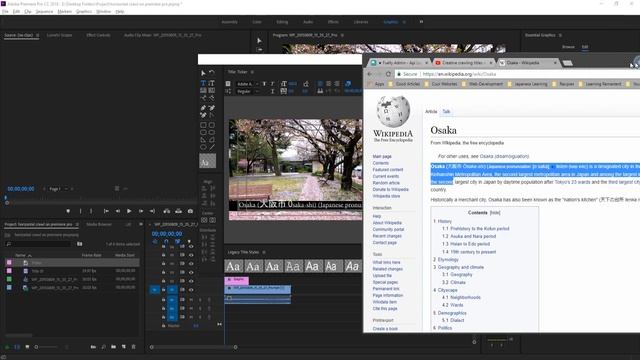Open Essential Graphics panel menu
The height and width of the screenshot is (360, 640).
tap(560, 35)
